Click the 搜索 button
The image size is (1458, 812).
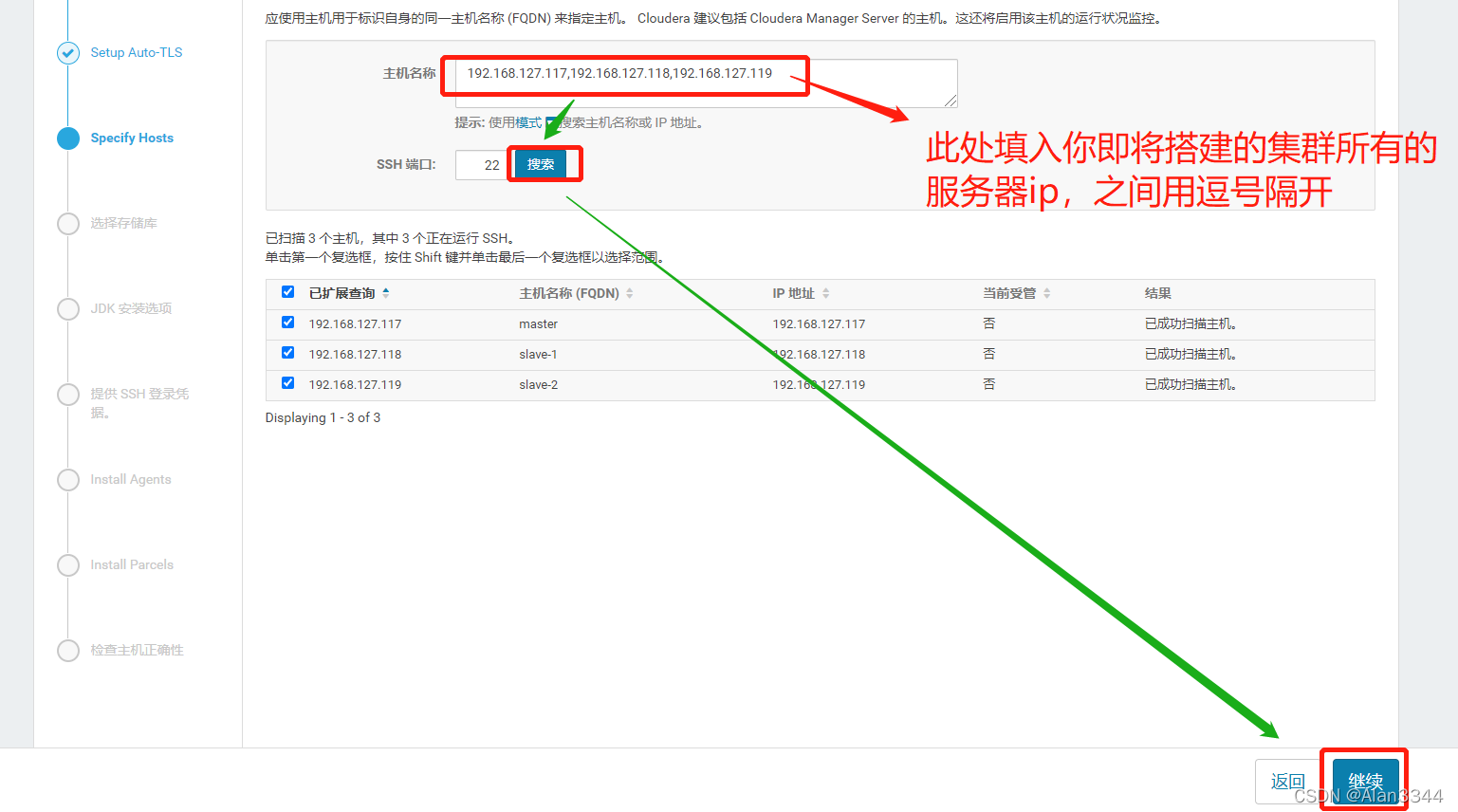(x=541, y=164)
